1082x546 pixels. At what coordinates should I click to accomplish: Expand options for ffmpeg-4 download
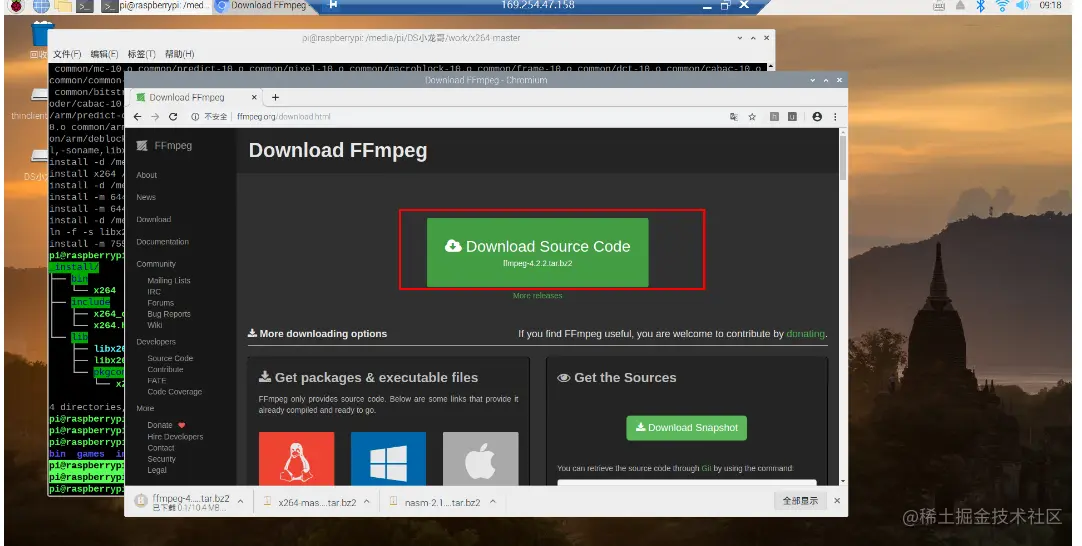(240, 502)
